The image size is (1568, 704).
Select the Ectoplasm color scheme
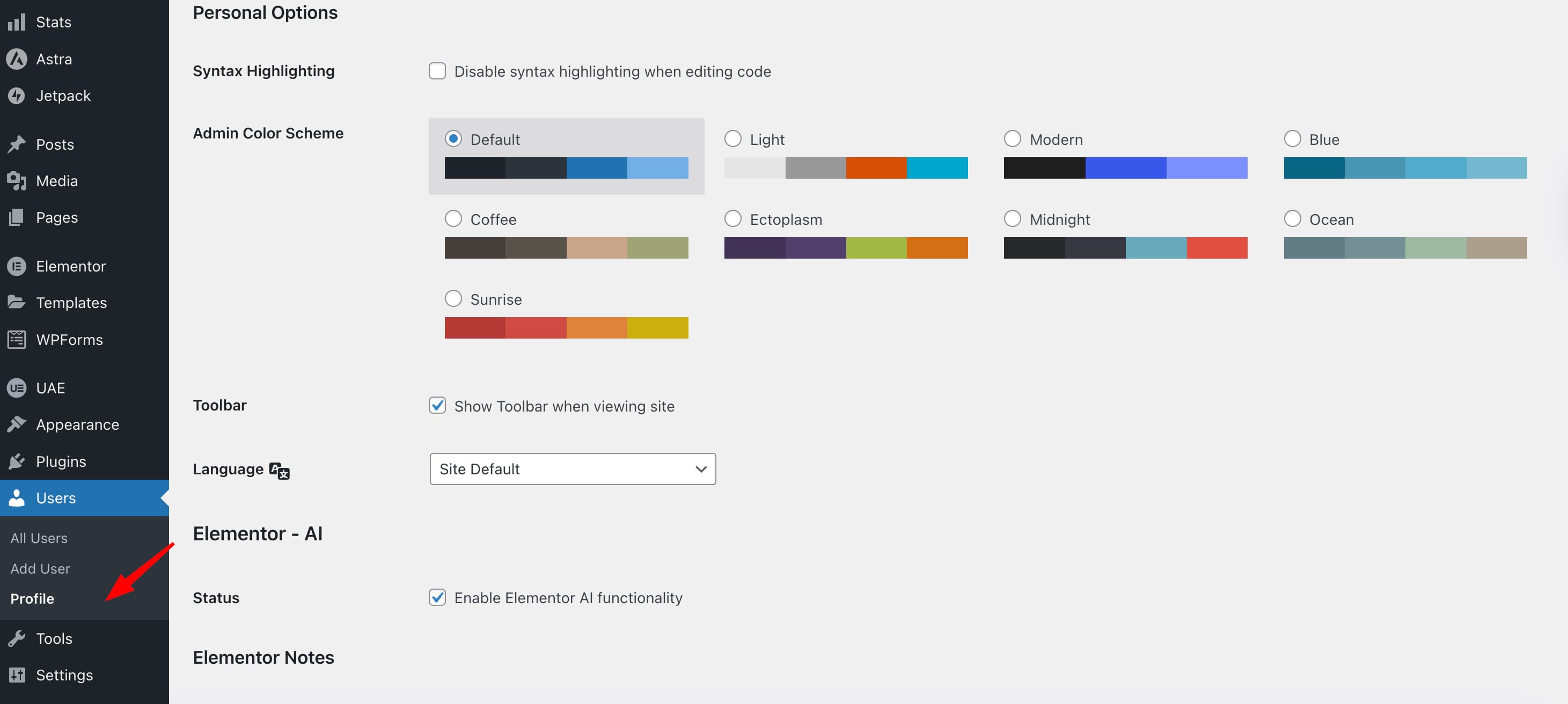(x=732, y=218)
